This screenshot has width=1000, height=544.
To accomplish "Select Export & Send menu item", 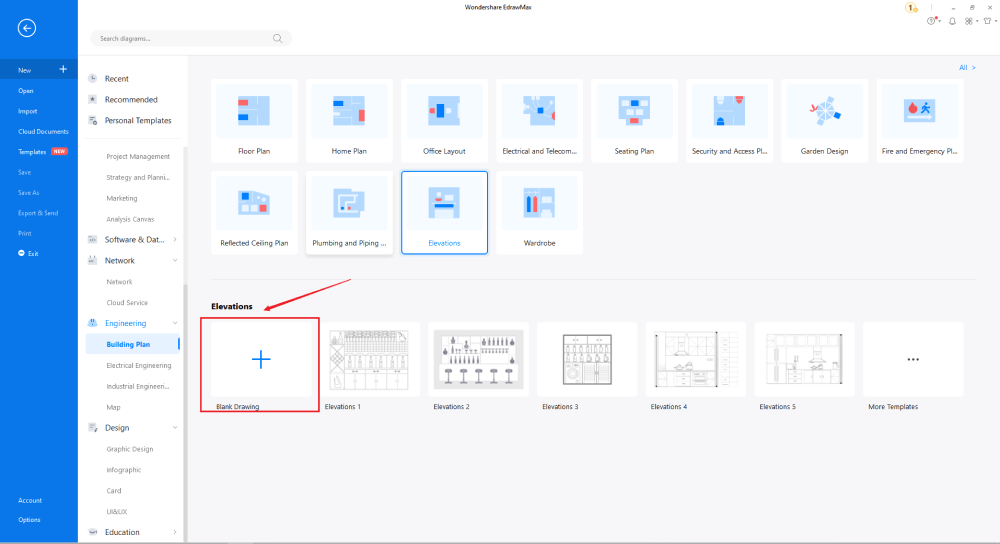I will tap(38, 213).
